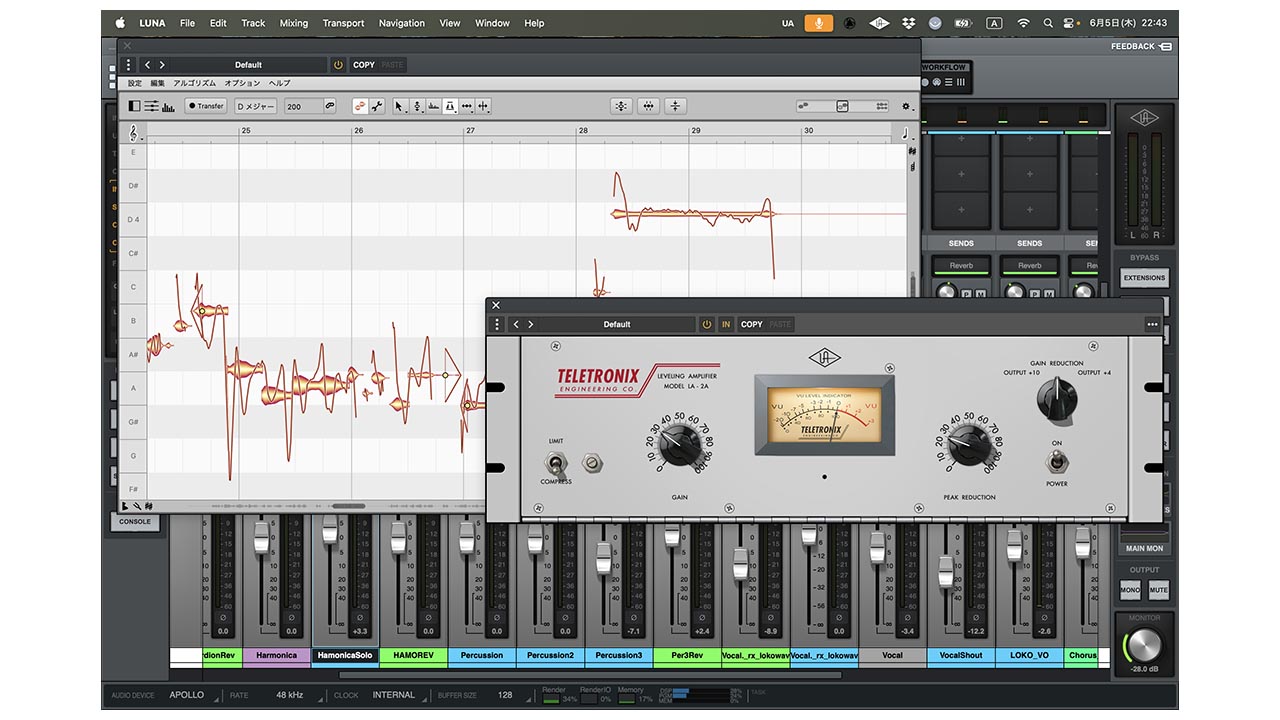The width and height of the screenshot is (1280, 720).
Task: Open the D メジャー key dropdown
Action: pos(255,106)
